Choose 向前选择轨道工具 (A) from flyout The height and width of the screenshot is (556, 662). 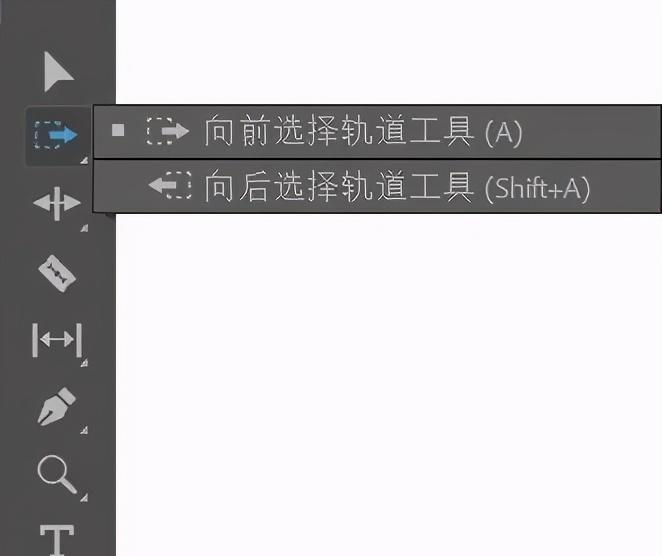tap(377, 131)
